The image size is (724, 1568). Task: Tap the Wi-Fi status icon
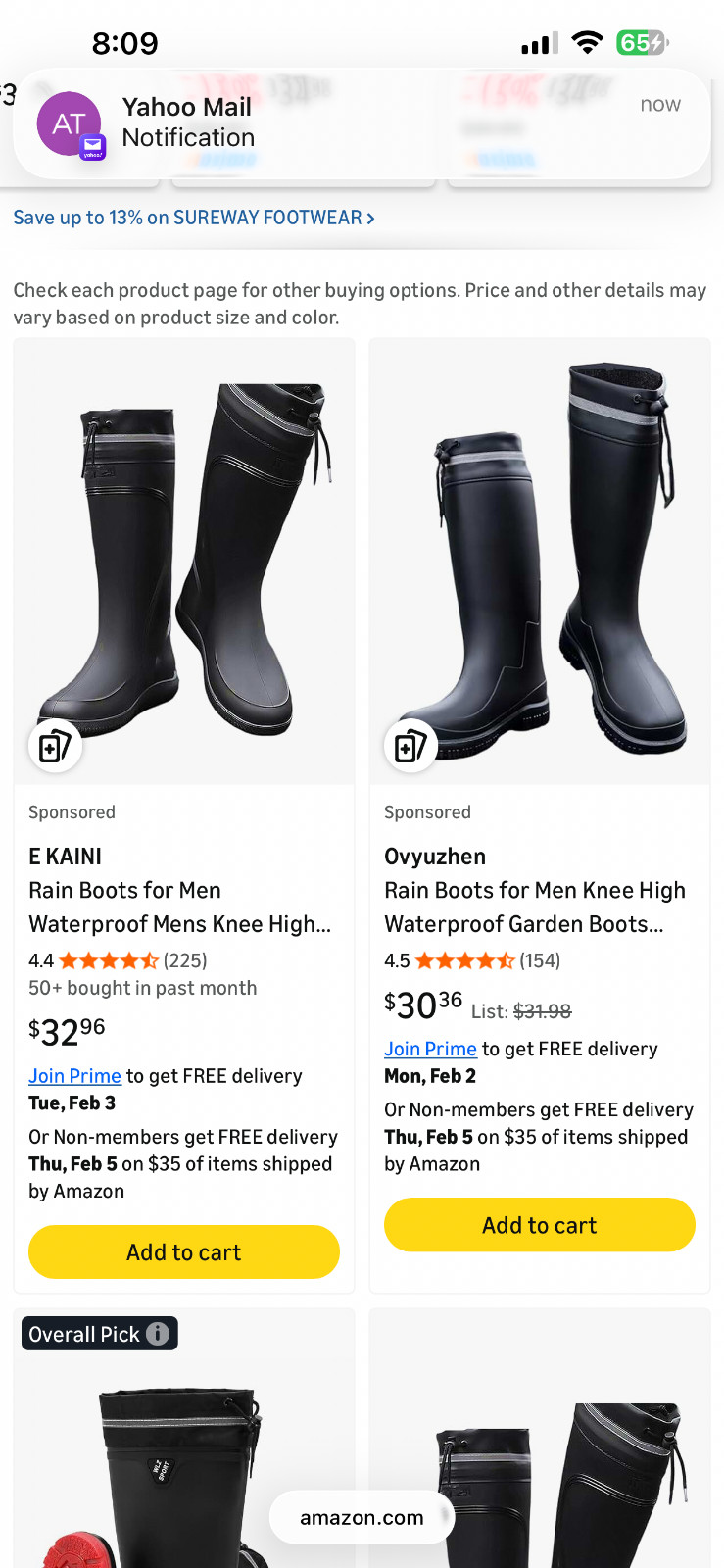pyautogui.click(x=587, y=43)
